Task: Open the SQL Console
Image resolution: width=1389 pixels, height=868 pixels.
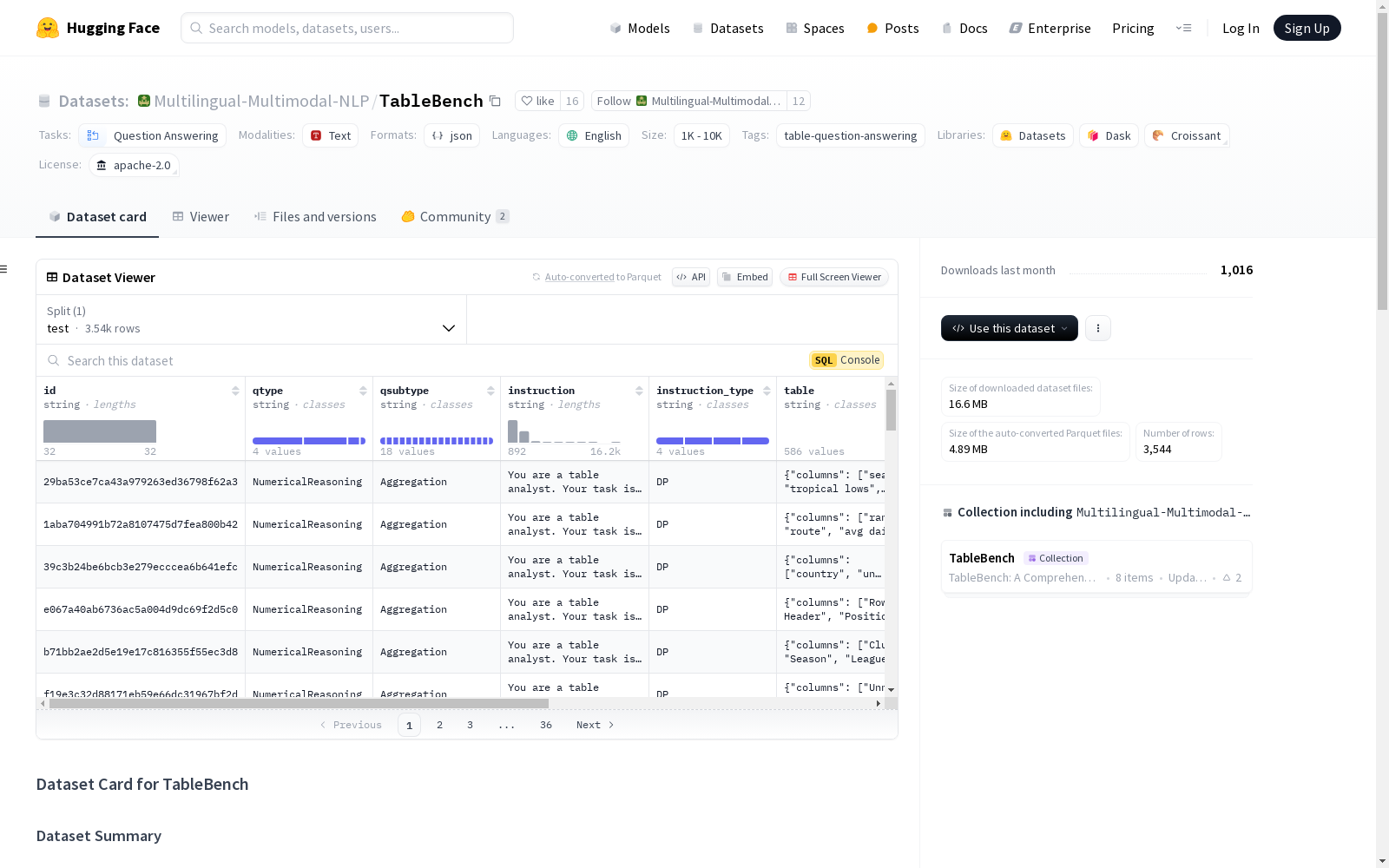Action: tap(846, 360)
